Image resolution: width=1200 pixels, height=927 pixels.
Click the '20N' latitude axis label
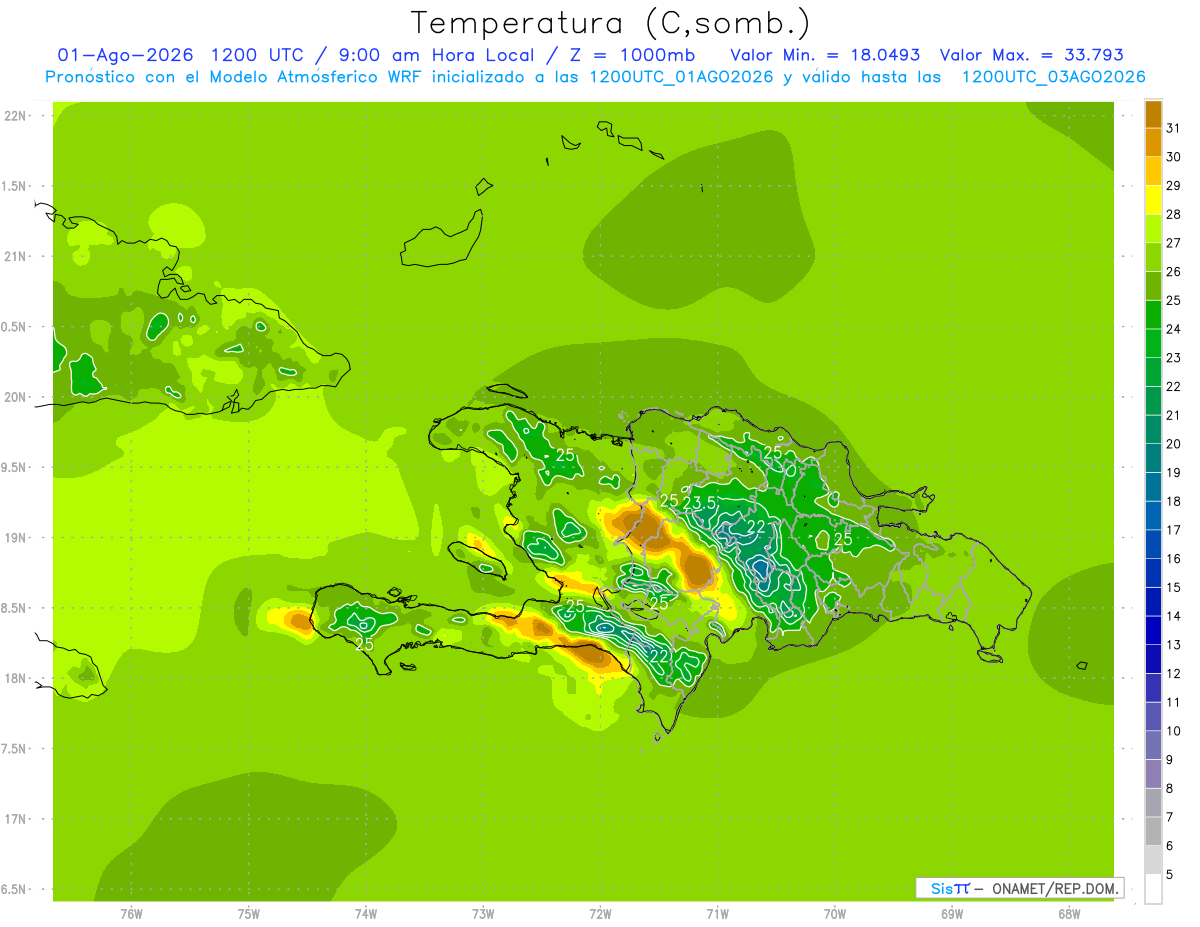tap(16, 398)
